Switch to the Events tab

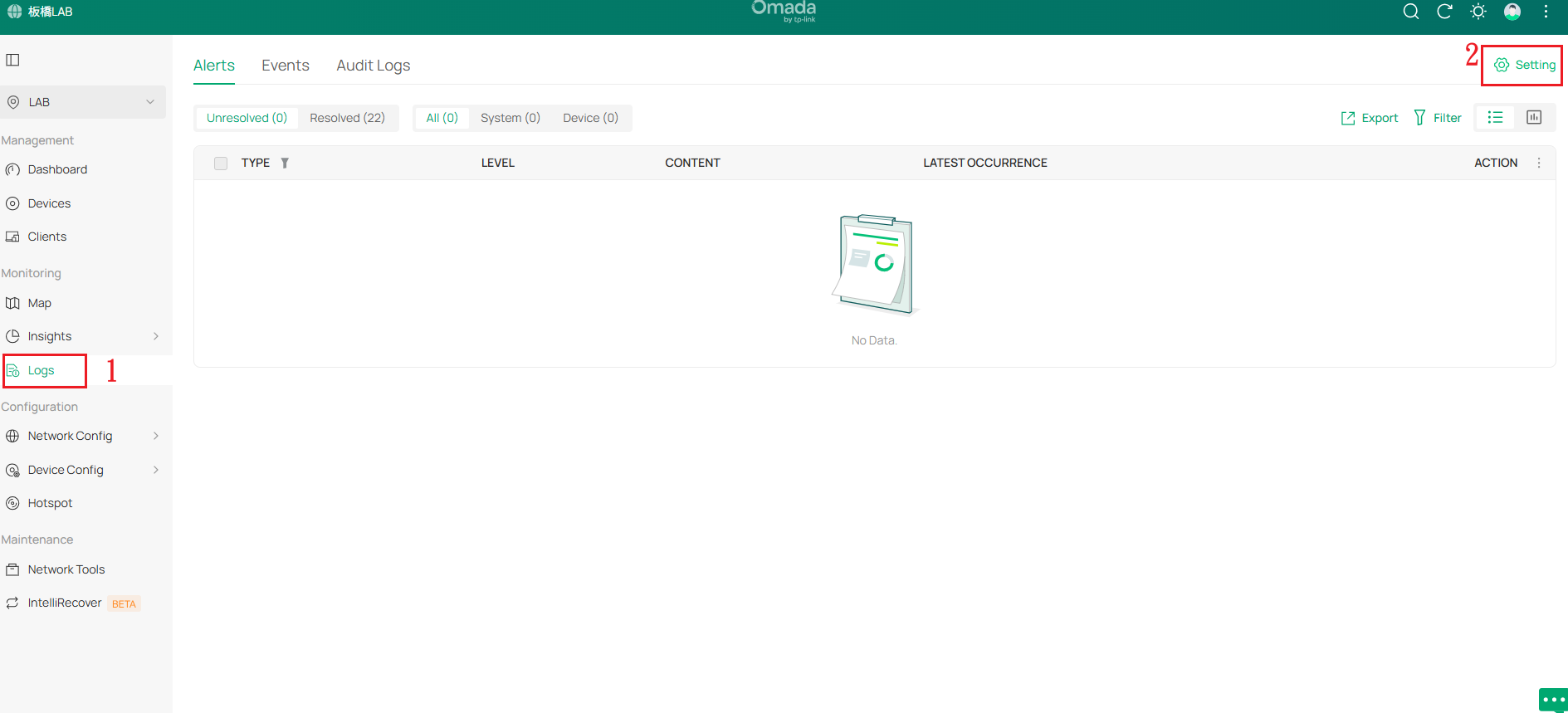pyautogui.click(x=285, y=66)
